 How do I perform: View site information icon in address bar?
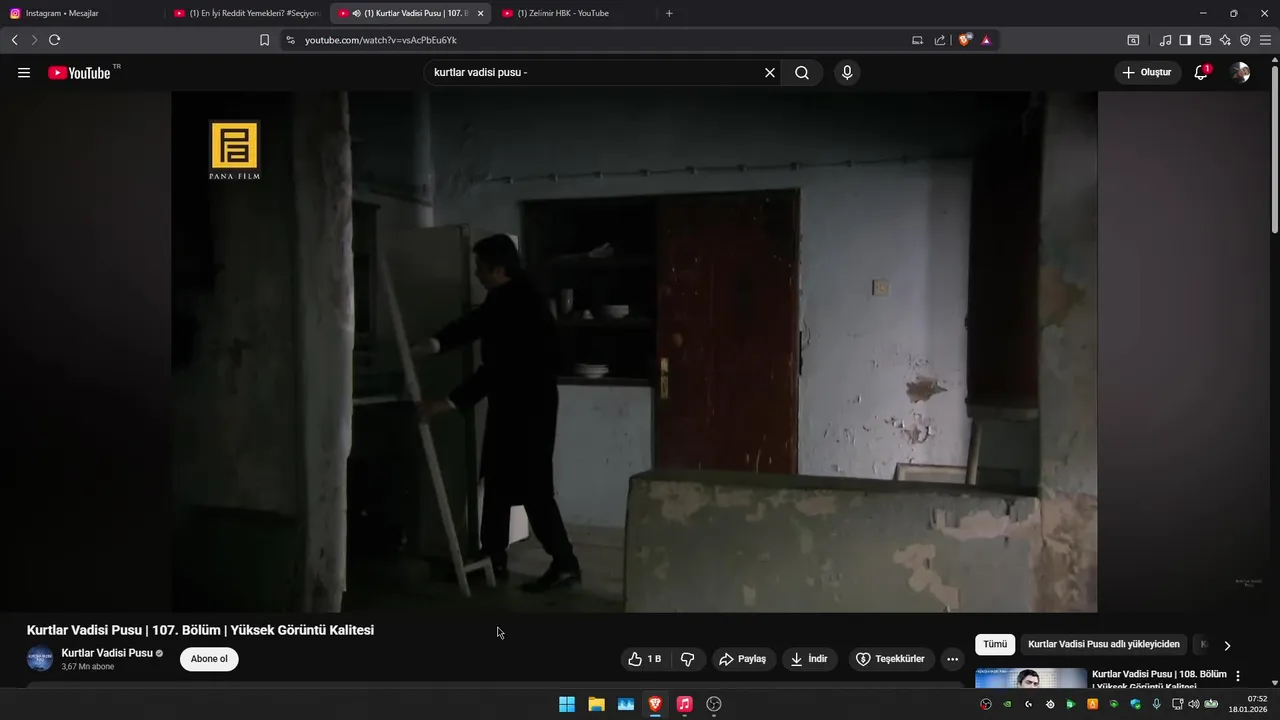point(290,40)
